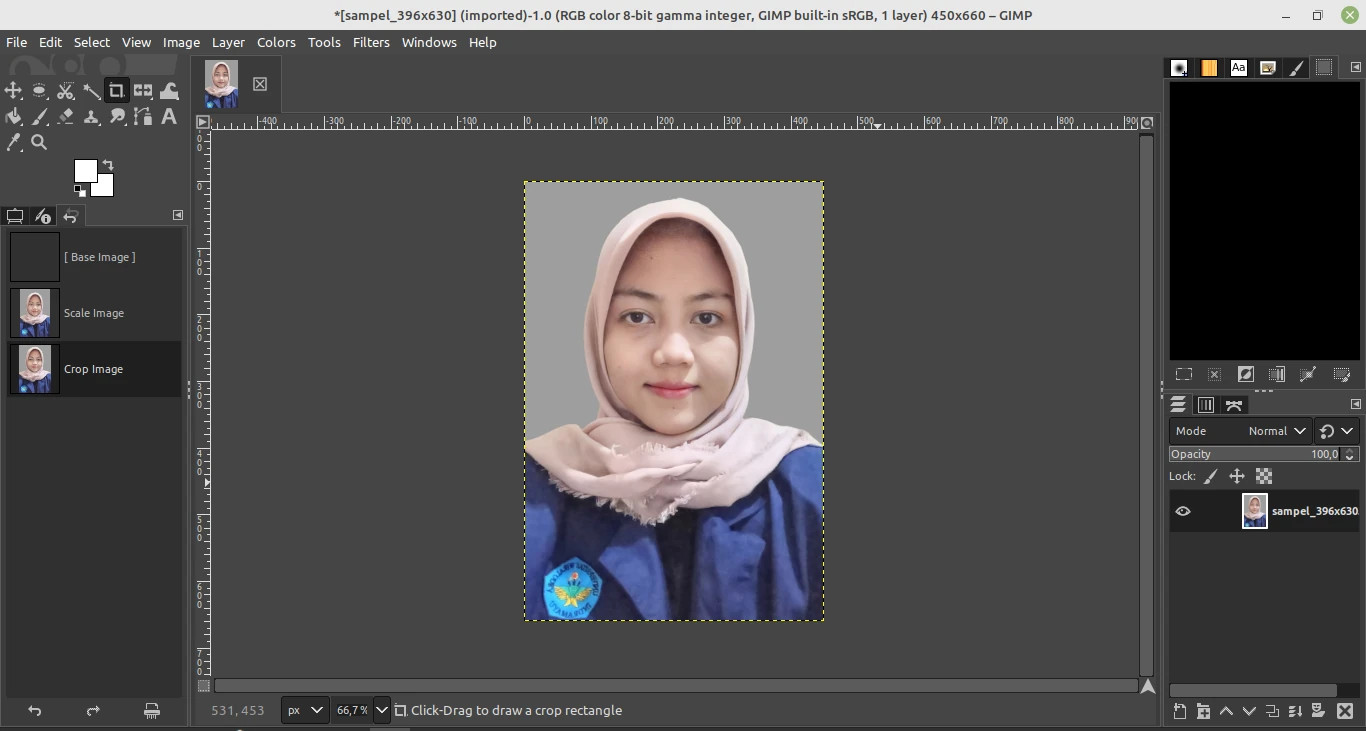Open the Filters menu
1366x731 pixels.
(x=371, y=42)
